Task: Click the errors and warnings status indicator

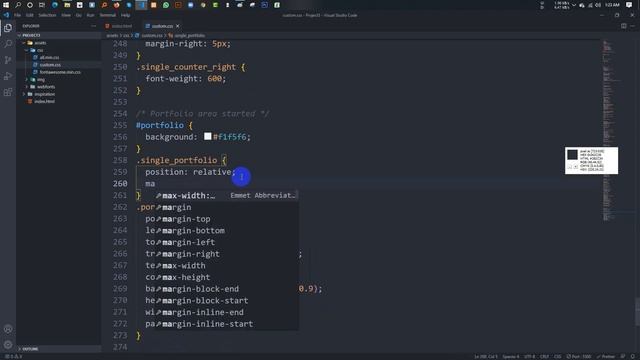Action: pyautogui.click(x=13, y=357)
